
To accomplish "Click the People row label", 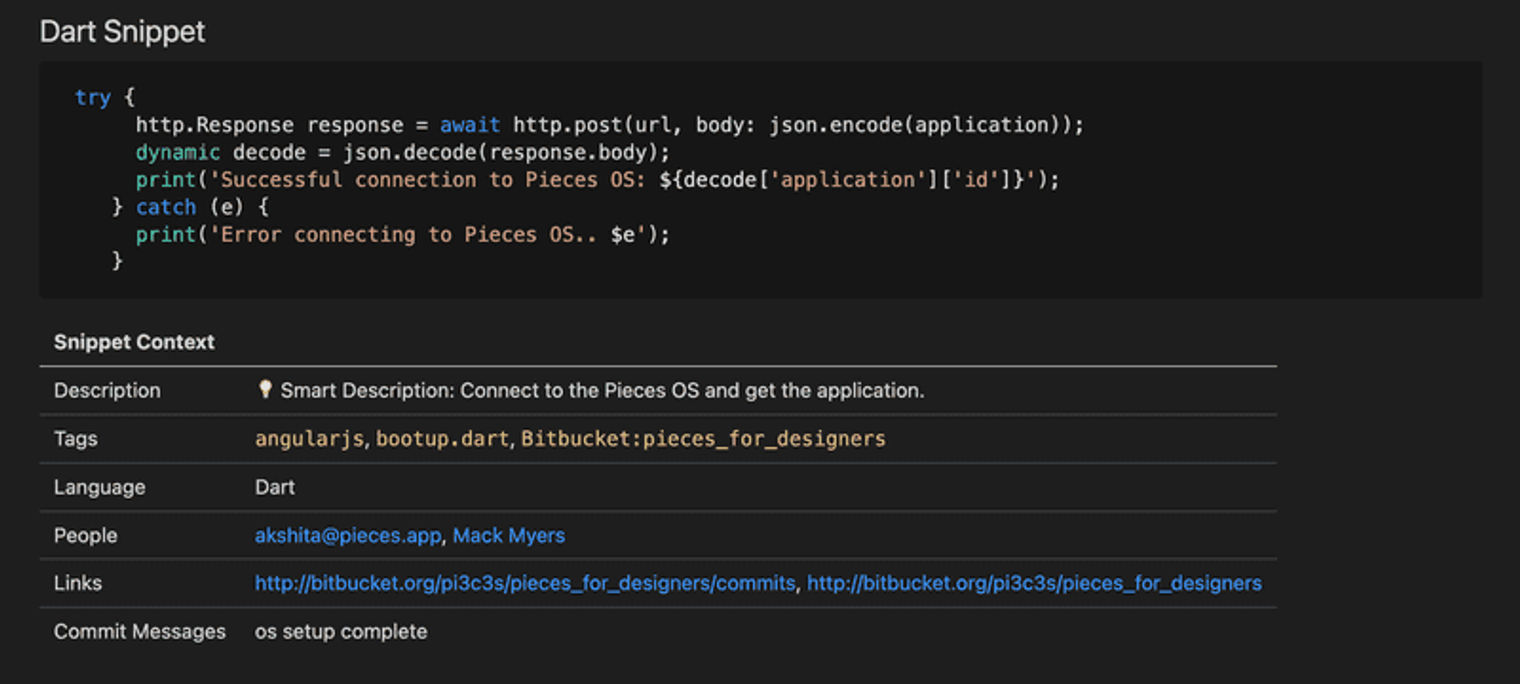I will click(85, 536).
